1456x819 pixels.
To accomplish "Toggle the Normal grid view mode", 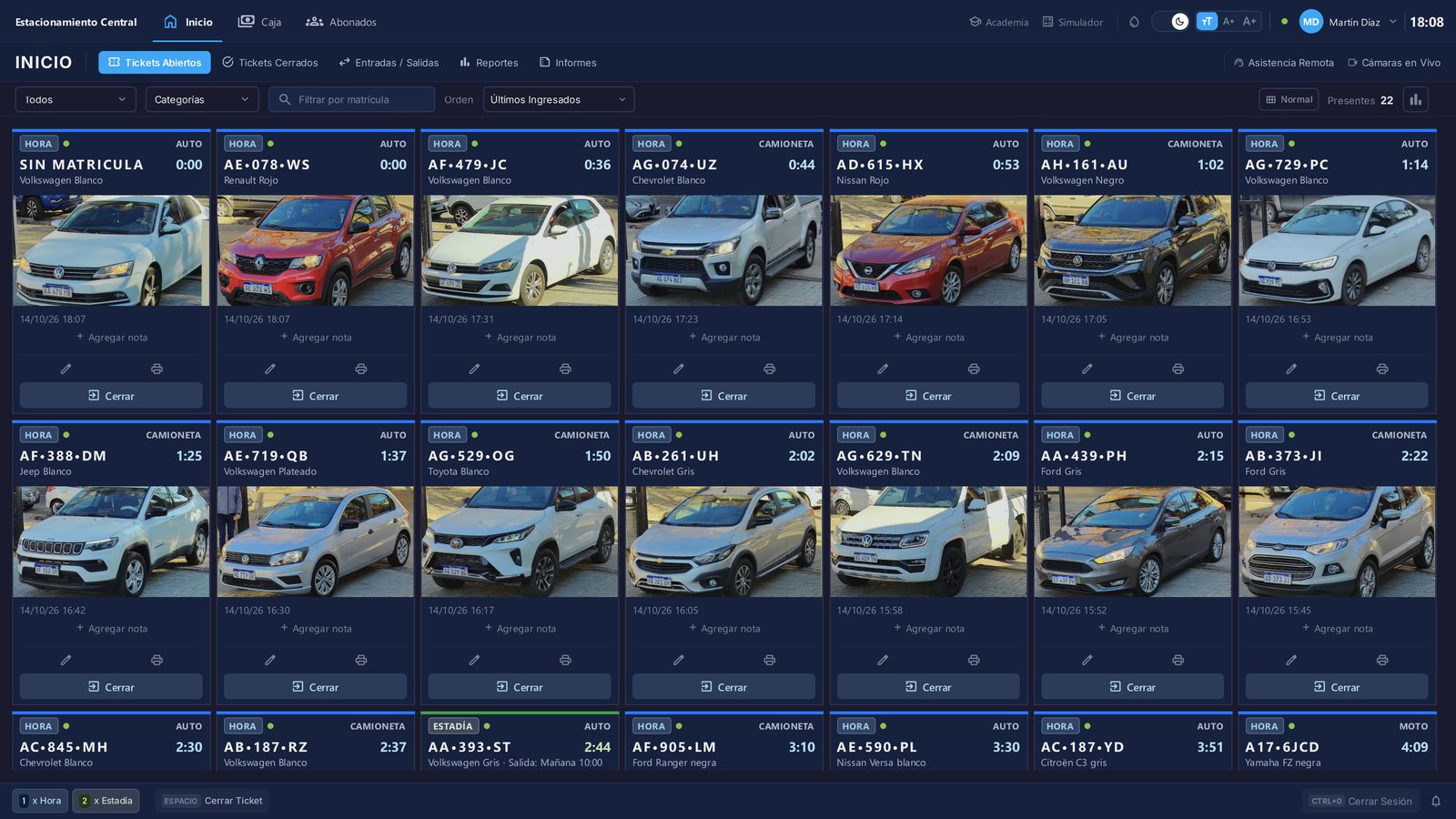I will coord(1289,99).
